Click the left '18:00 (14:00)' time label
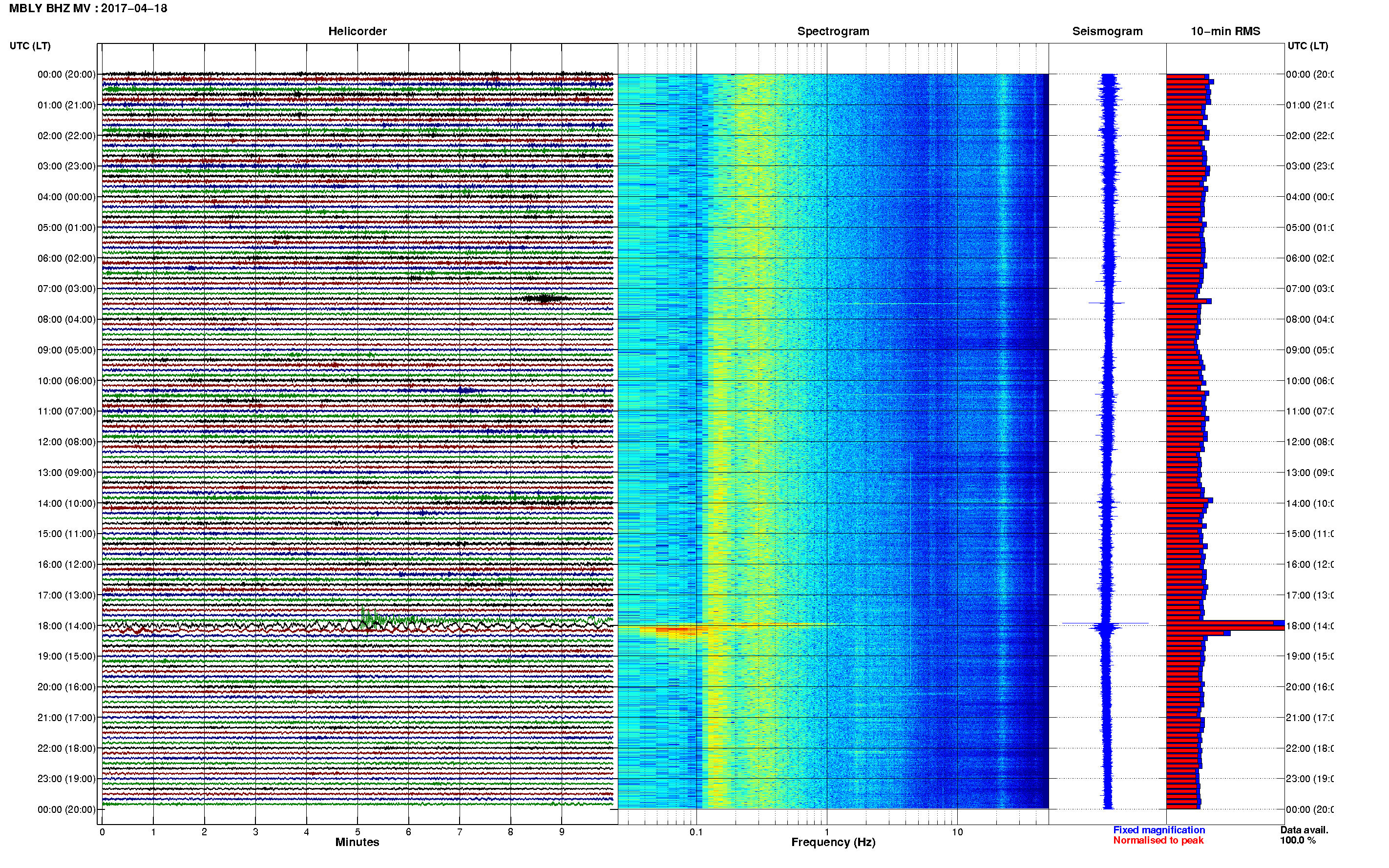The width and height of the screenshot is (1389, 868). point(66,626)
